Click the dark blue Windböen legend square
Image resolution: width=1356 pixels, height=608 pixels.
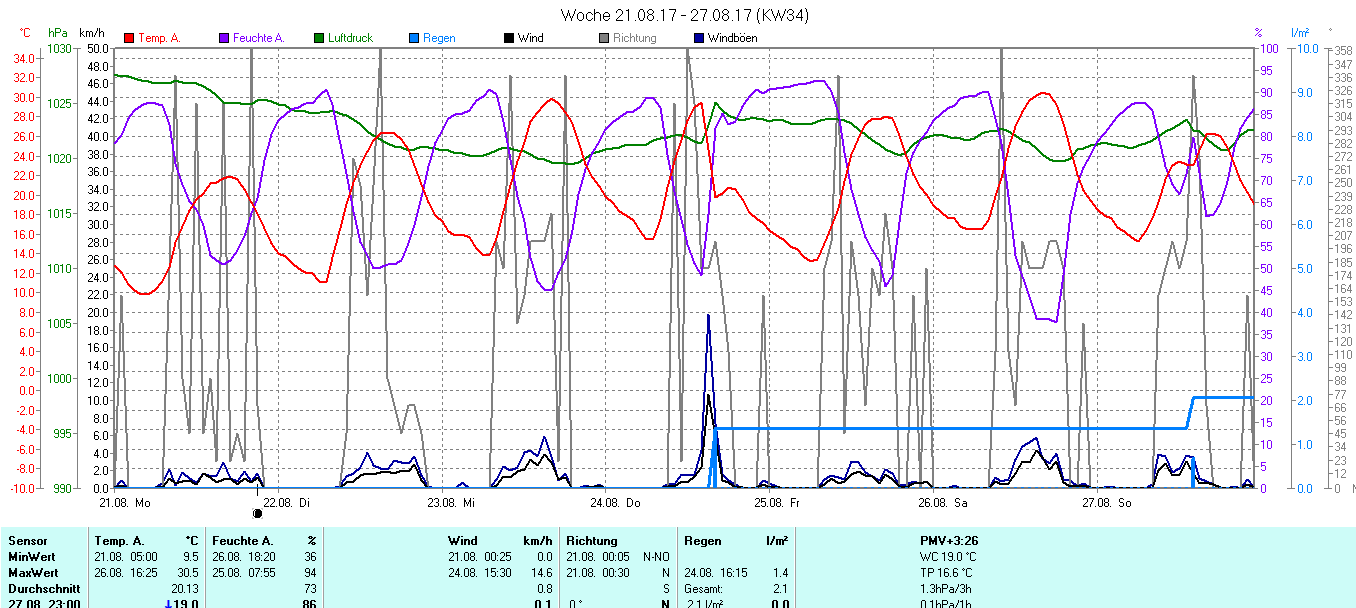[699, 38]
